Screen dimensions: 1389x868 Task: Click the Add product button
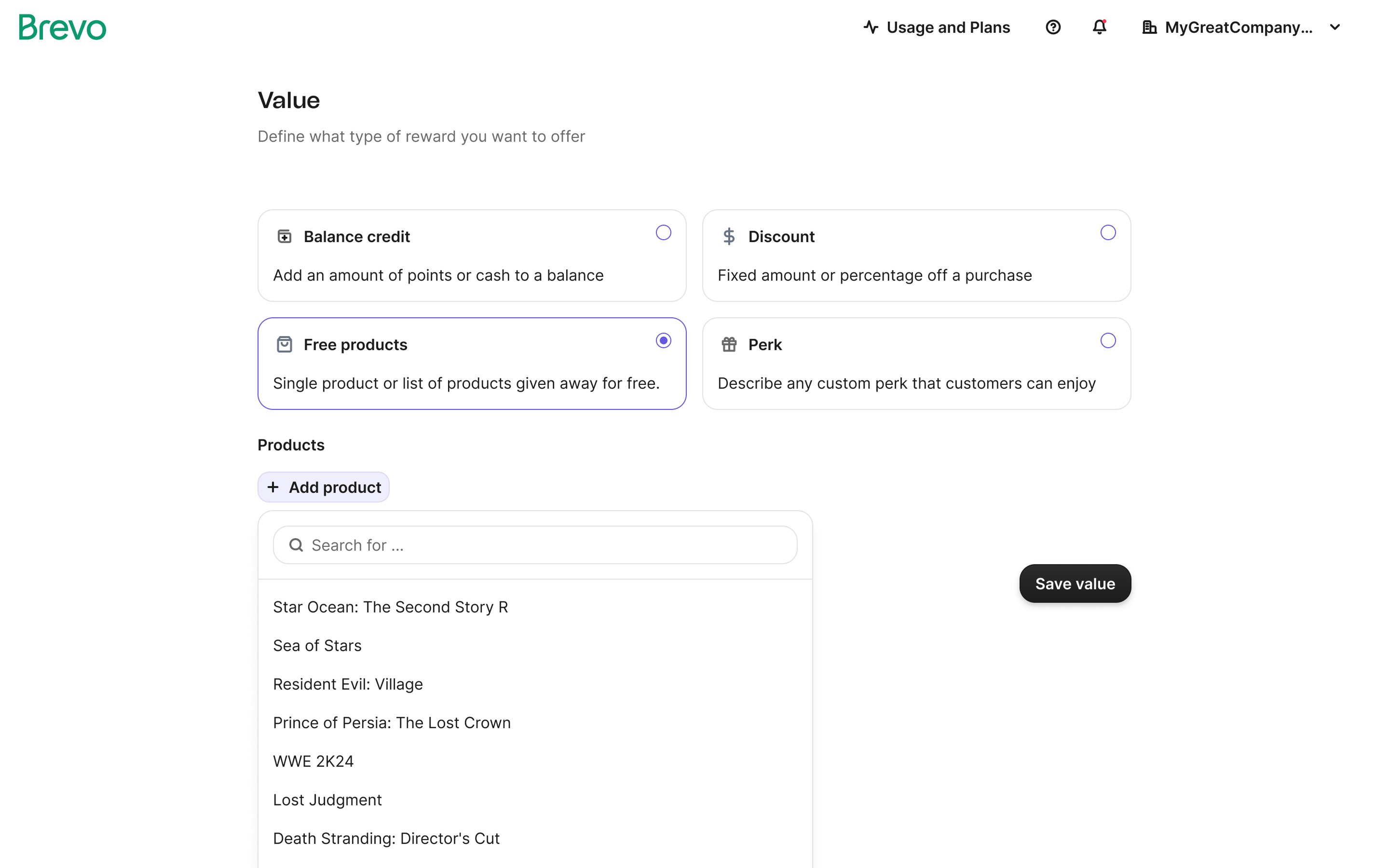[324, 487]
